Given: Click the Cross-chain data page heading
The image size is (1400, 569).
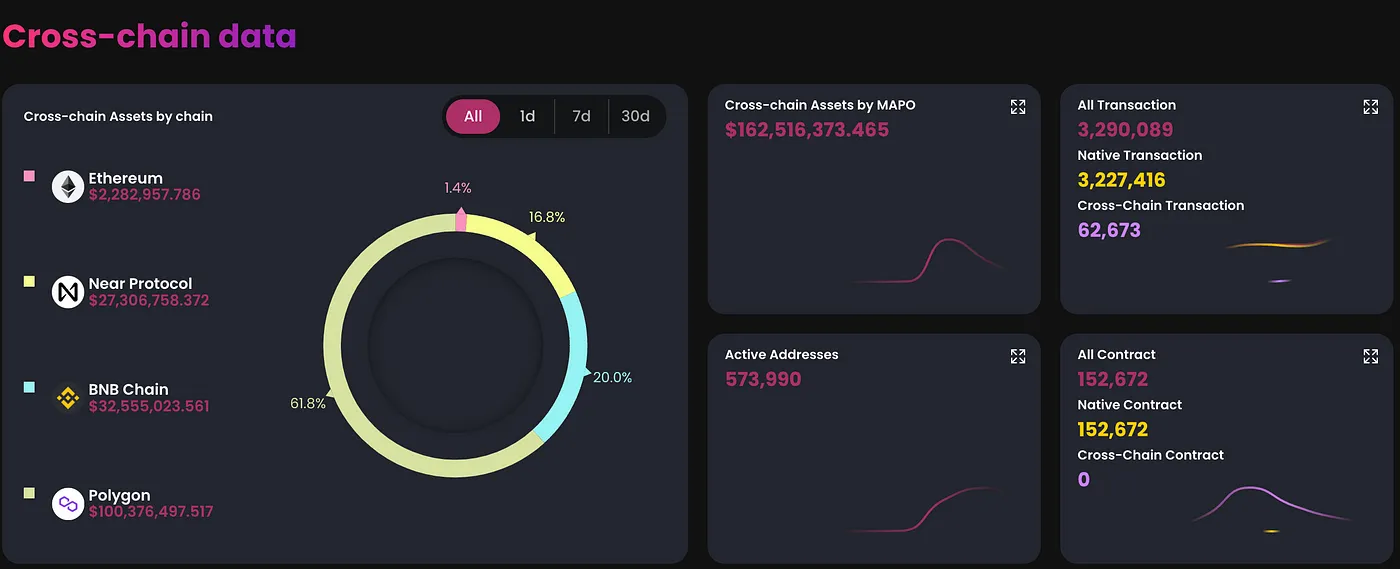Looking at the screenshot, I should click(x=150, y=37).
